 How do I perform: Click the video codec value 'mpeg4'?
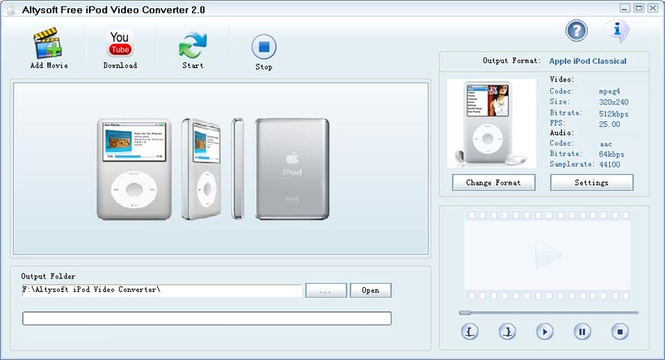coord(609,92)
